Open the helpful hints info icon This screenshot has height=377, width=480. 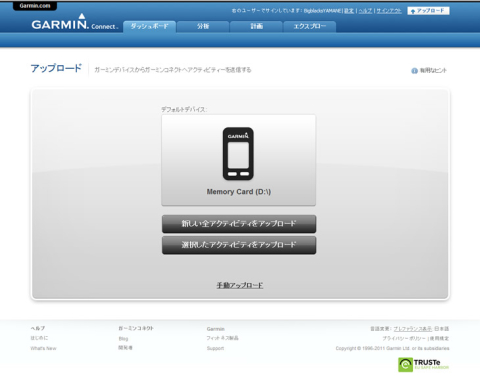pos(414,71)
